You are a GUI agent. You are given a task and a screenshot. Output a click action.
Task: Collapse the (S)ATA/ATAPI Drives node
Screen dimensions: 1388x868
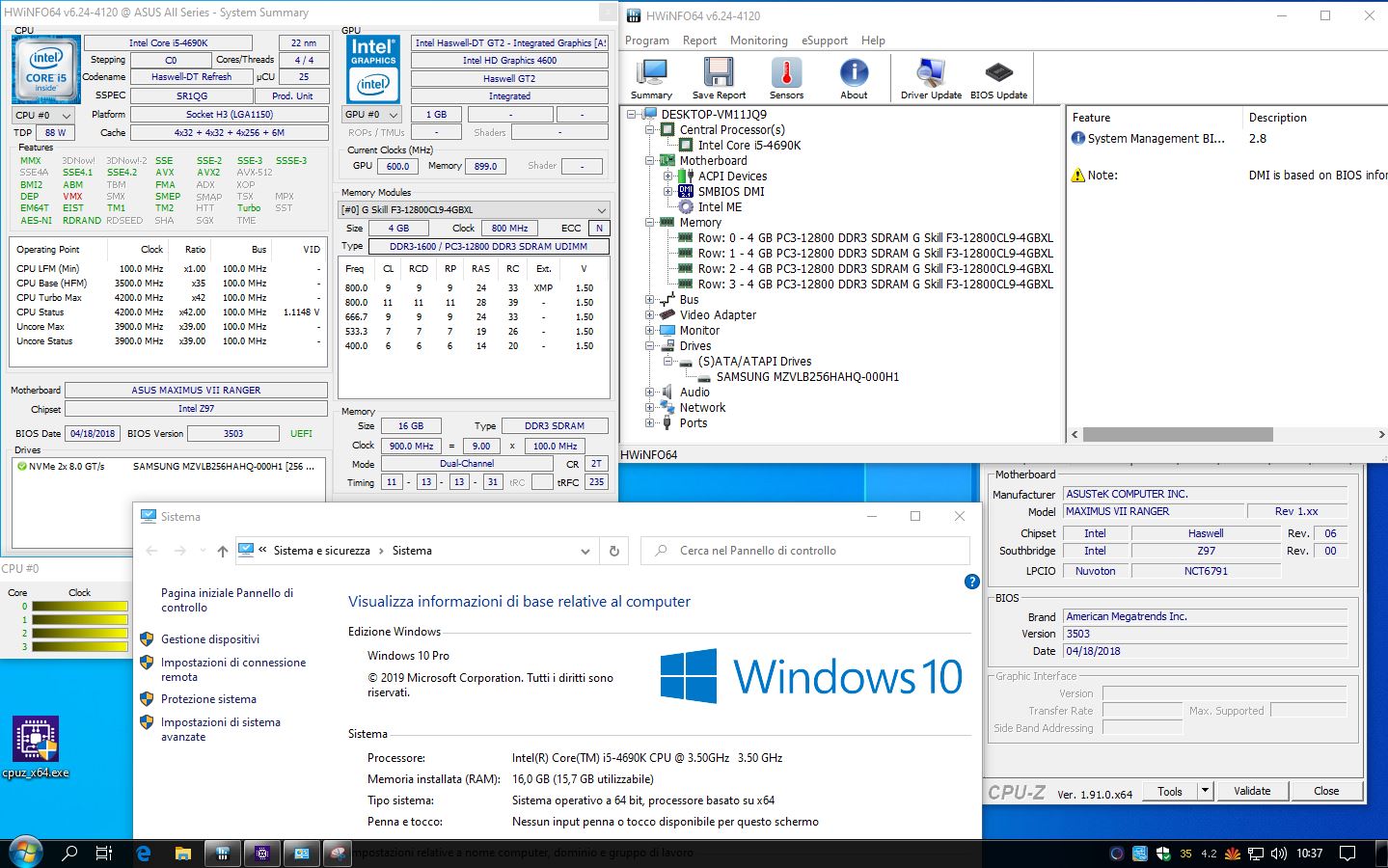point(667,362)
